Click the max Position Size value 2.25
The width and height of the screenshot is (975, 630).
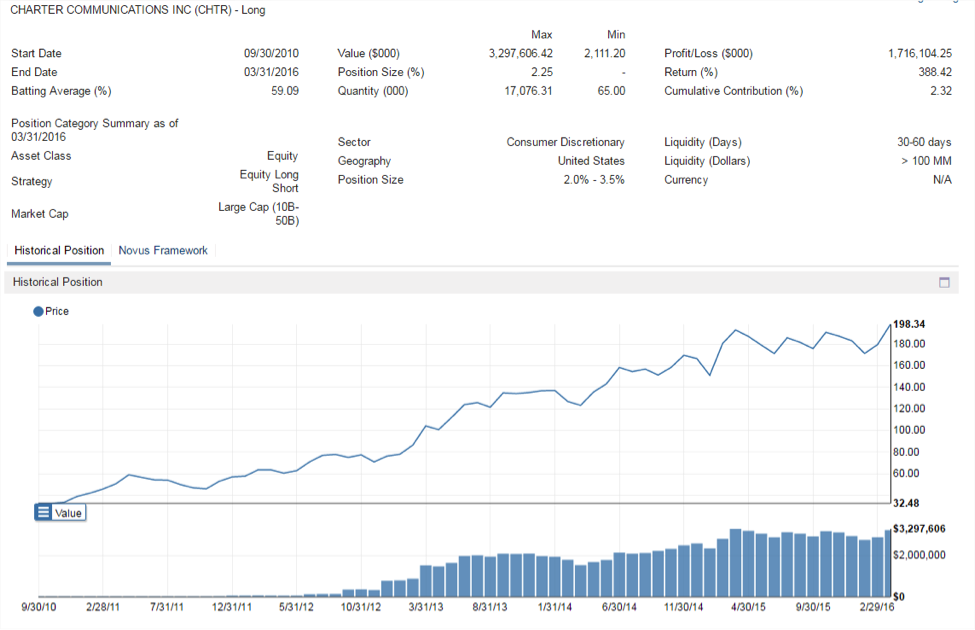542,72
